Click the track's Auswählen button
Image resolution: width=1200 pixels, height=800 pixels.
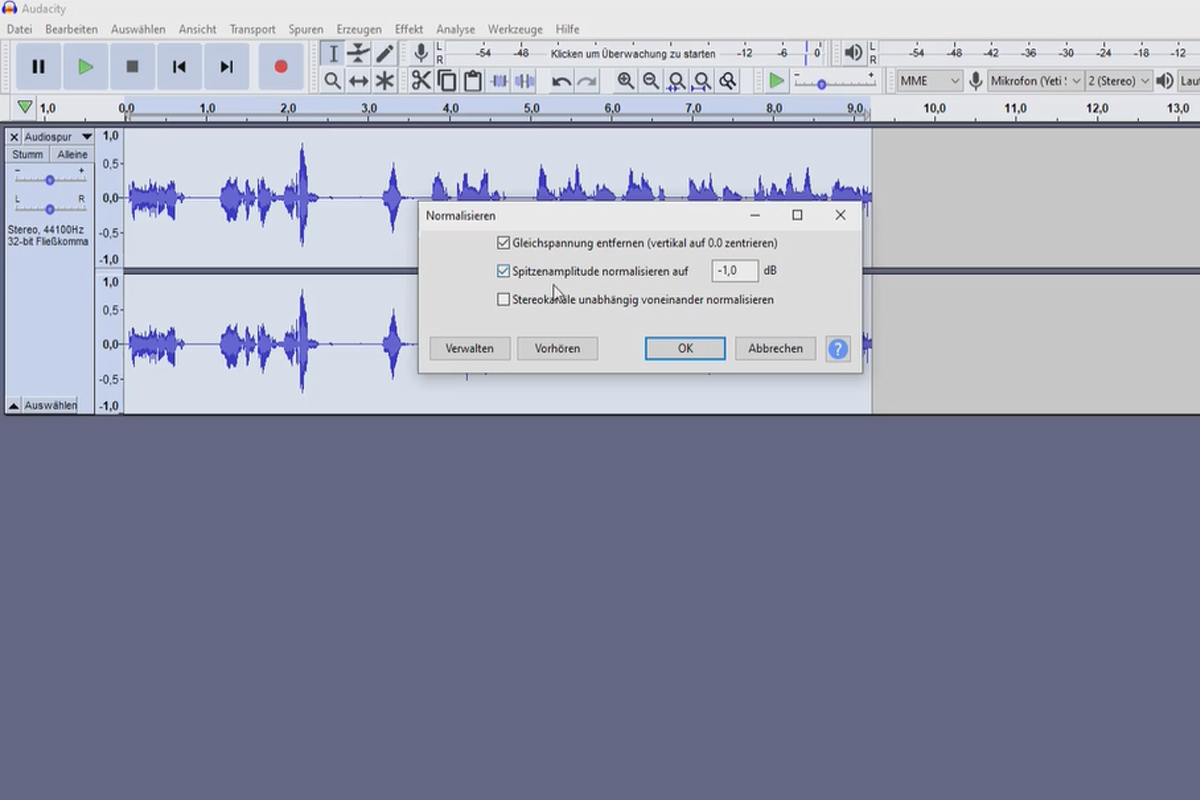(x=50, y=406)
